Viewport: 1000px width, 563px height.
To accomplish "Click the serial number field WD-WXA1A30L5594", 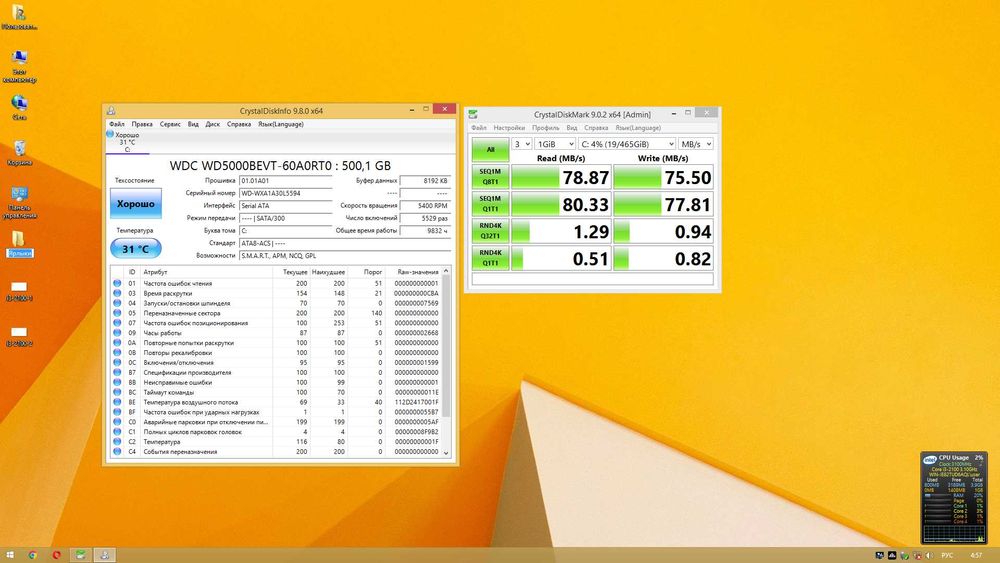I will [x=286, y=193].
